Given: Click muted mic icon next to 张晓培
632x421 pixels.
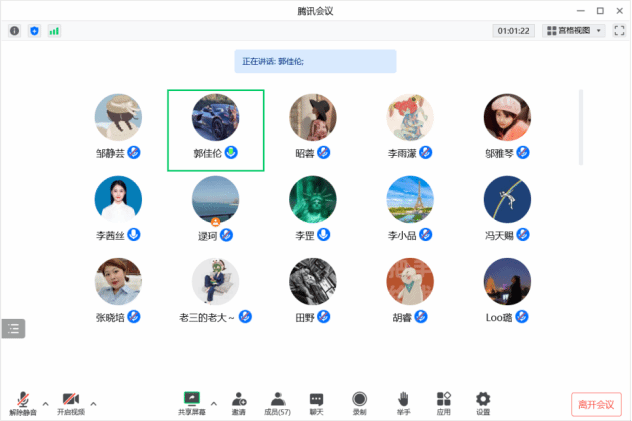Looking at the screenshot, I should (x=134, y=317).
